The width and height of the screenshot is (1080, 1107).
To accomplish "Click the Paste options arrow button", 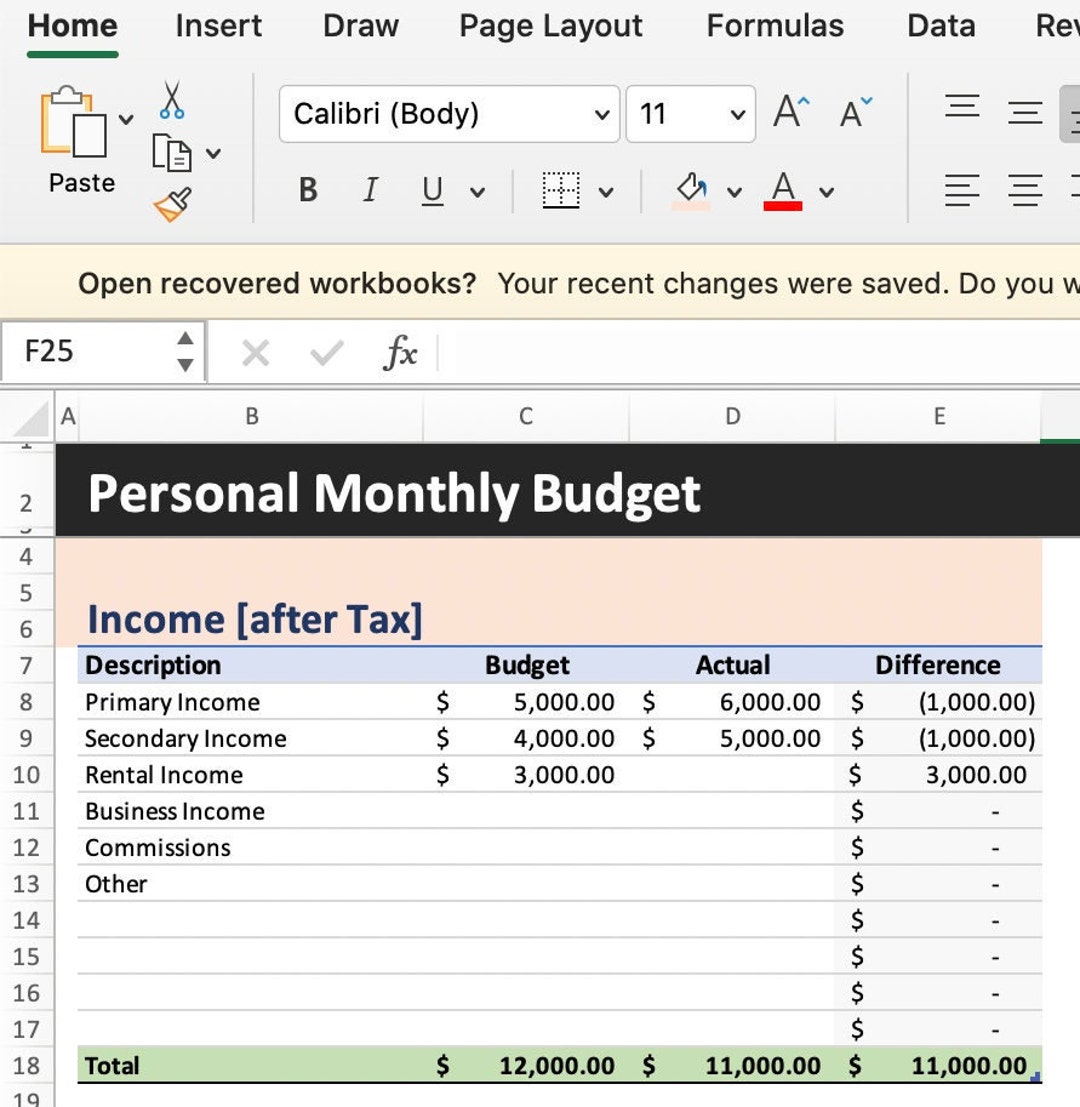I will click(x=127, y=118).
